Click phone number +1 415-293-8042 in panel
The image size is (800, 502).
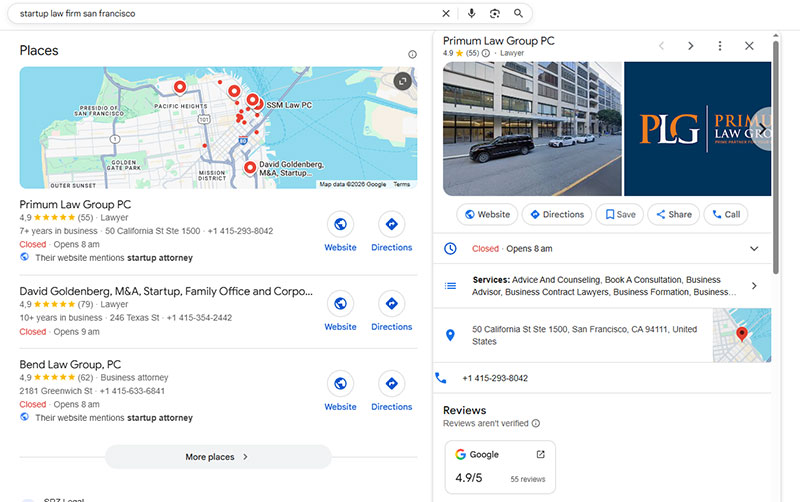pyautogui.click(x=495, y=378)
